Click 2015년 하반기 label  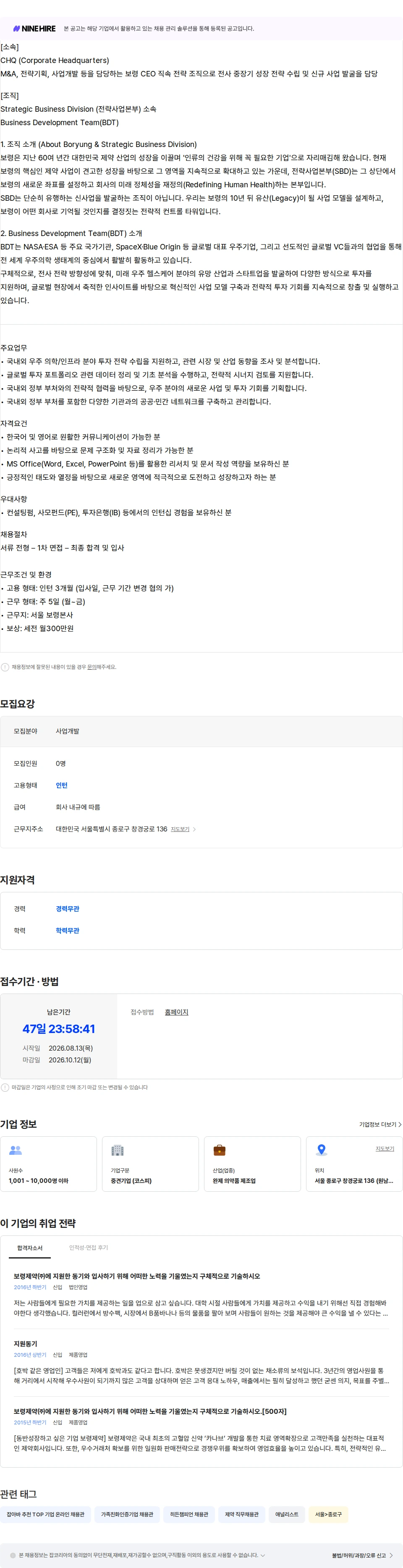[30, 1423]
